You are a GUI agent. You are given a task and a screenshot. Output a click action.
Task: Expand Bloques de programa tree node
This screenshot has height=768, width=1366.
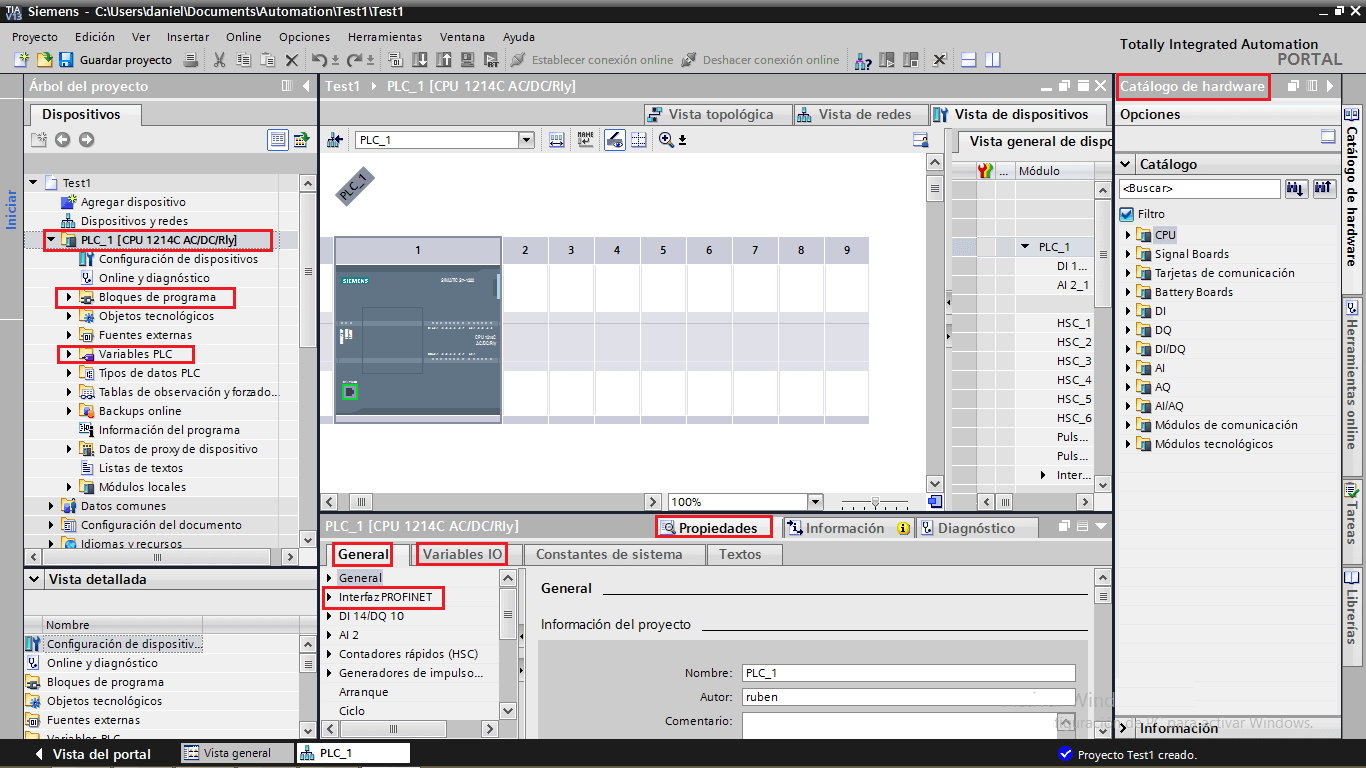pyautogui.click(x=69, y=297)
